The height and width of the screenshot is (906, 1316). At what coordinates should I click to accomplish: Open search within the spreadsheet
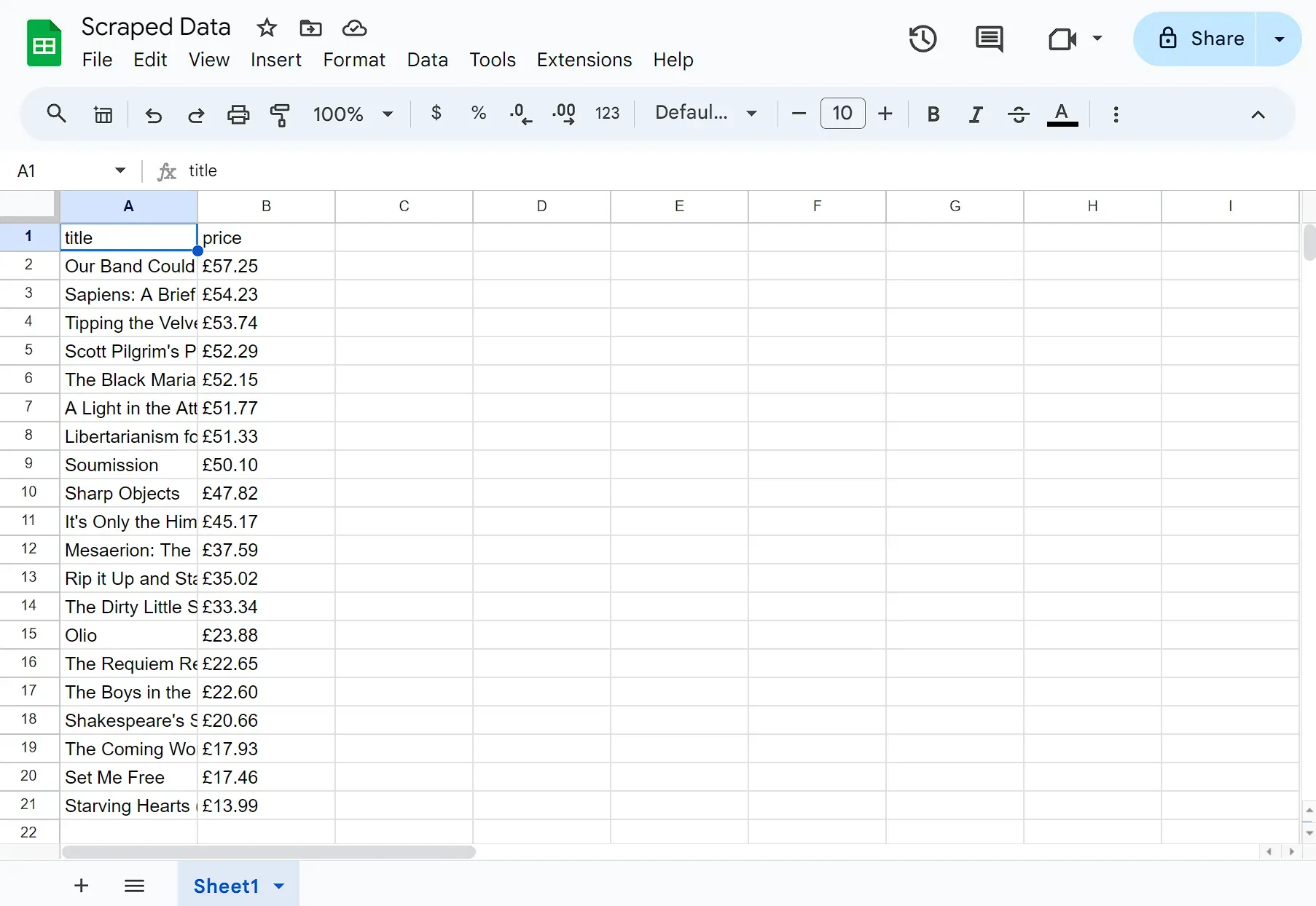pos(56,114)
